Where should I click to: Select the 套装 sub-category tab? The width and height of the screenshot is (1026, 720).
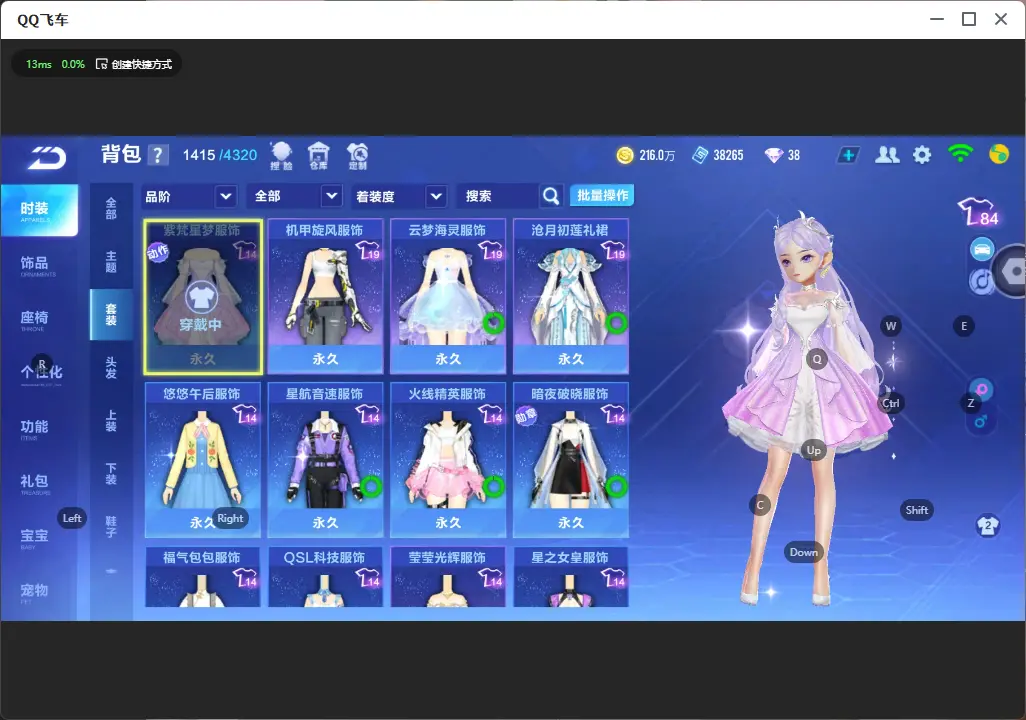(x=111, y=315)
